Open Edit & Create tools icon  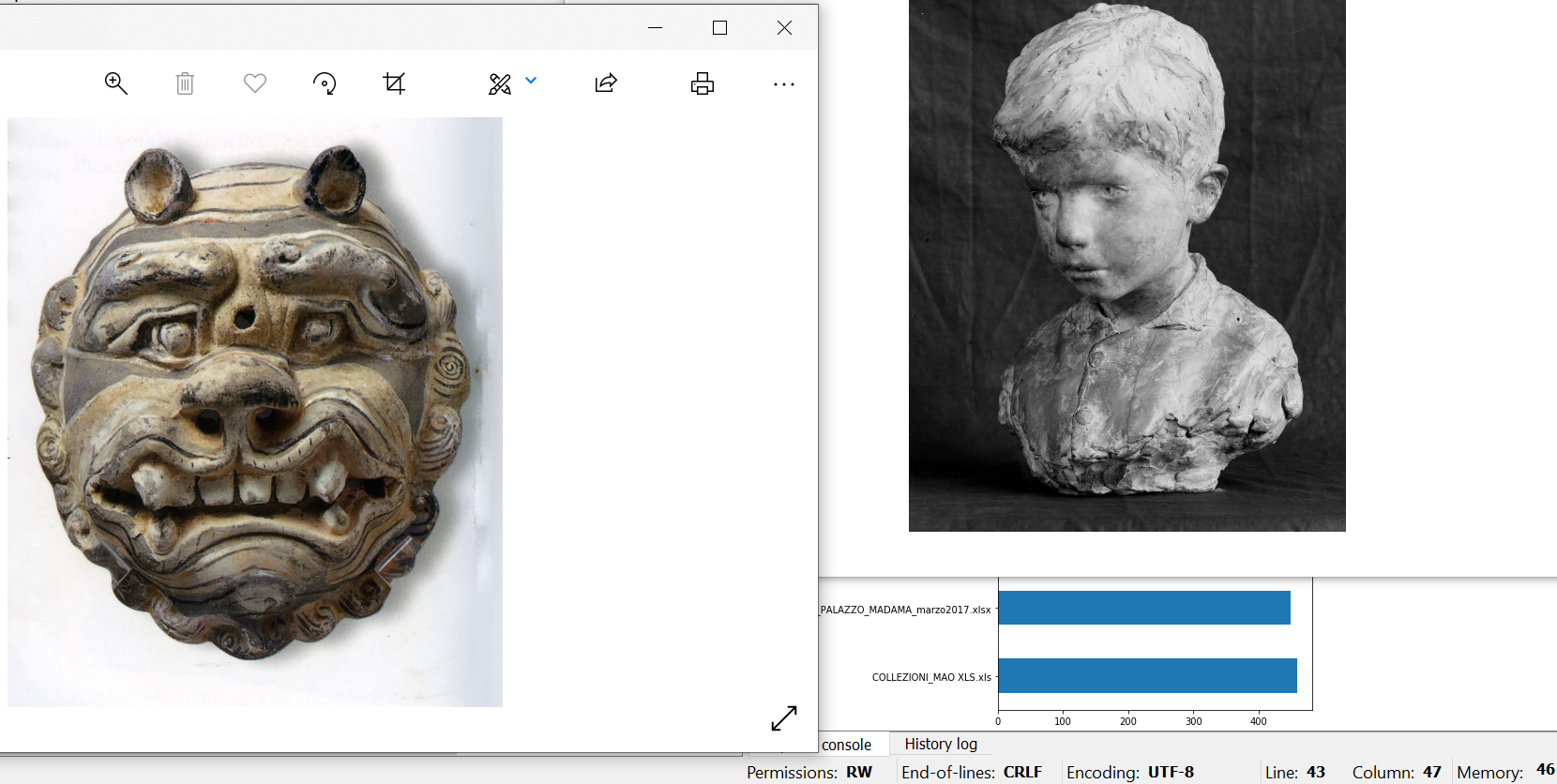pos(500,84)
